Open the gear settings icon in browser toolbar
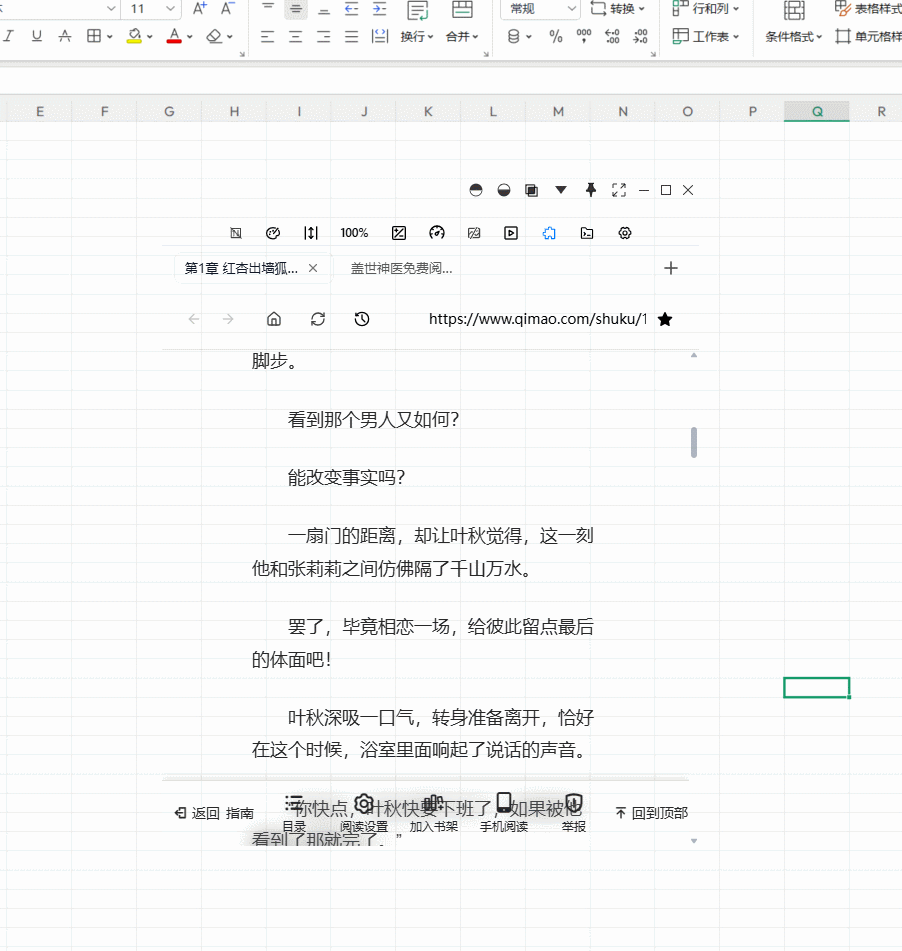Image resolution: width=902 pixels, height=951 pixels. (x=625, y=233)
